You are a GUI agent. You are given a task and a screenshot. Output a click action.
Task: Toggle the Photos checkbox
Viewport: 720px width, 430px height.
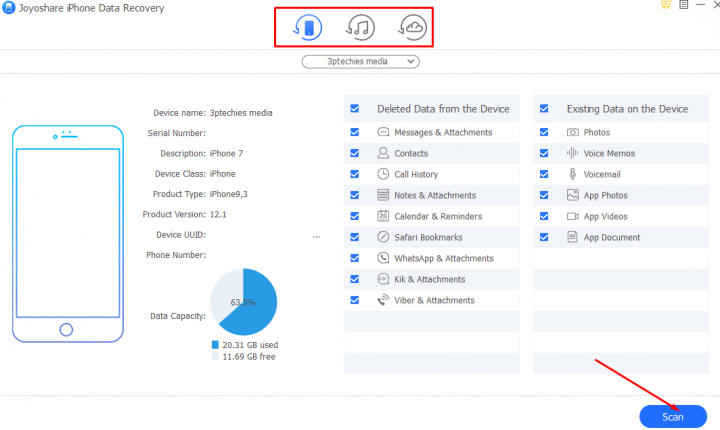click(544, 132)
